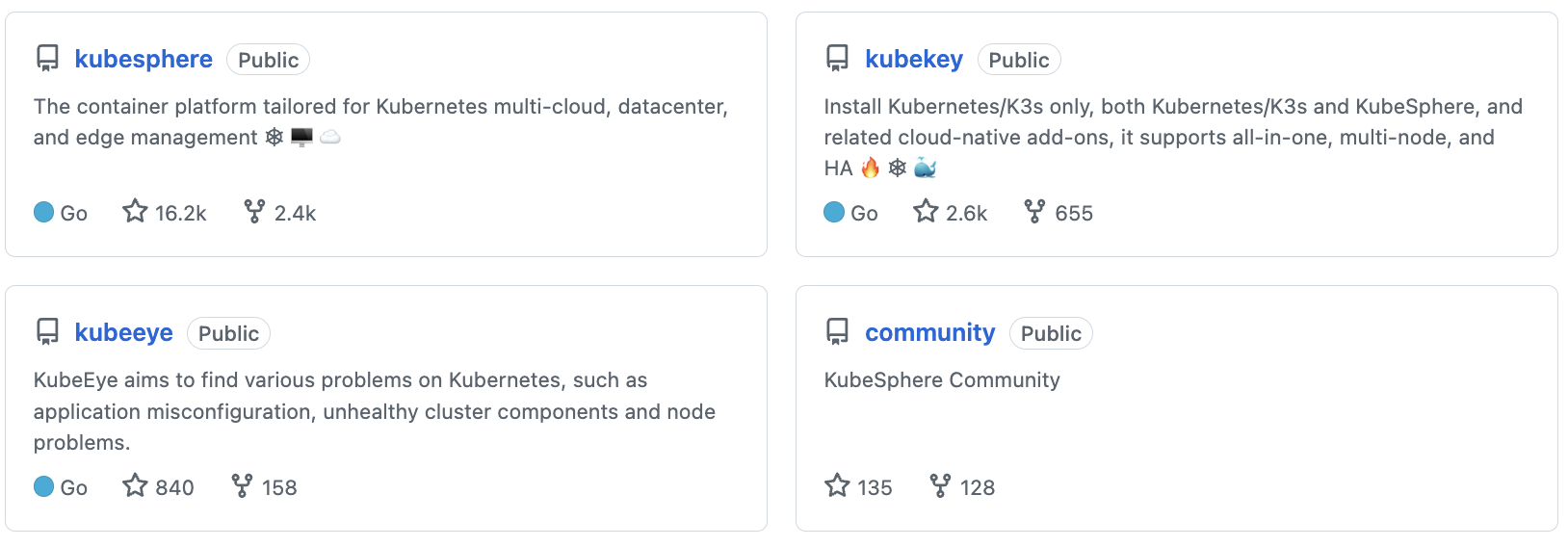Click the repo icon beside kubekey
Viewport: 1568px width, 547px height.
[838, 59]
